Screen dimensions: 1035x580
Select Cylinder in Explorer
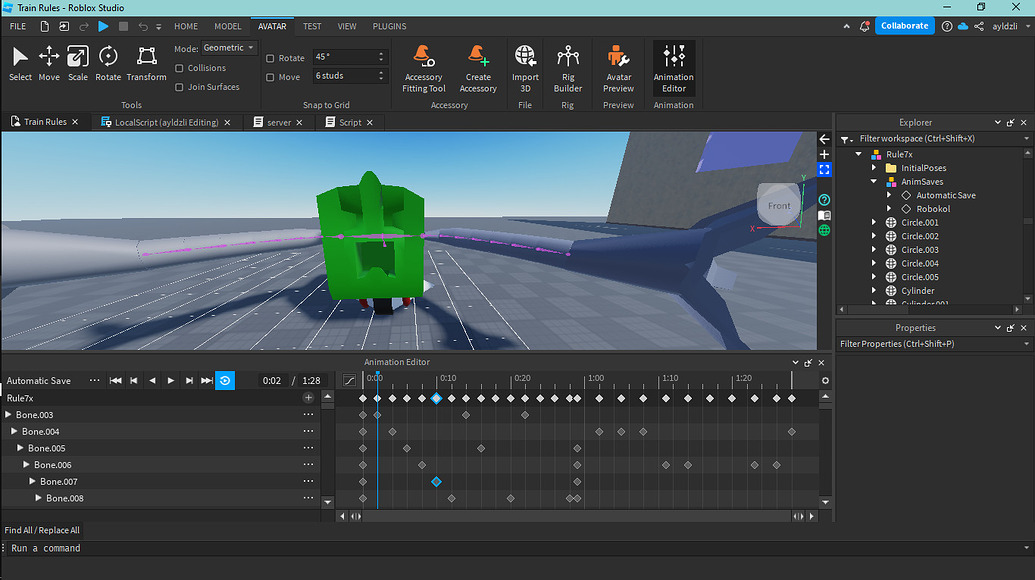(x=918, y=290)
